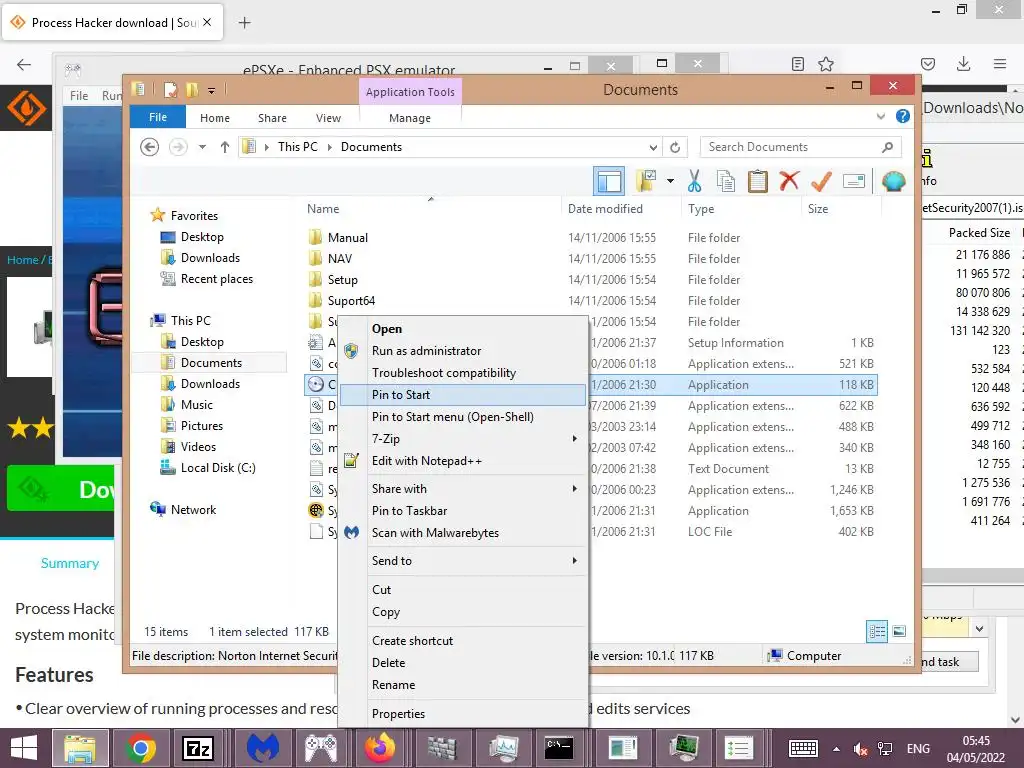
Task: Click the Copy icon in Explorer toolbar
Action: (726, 181)
